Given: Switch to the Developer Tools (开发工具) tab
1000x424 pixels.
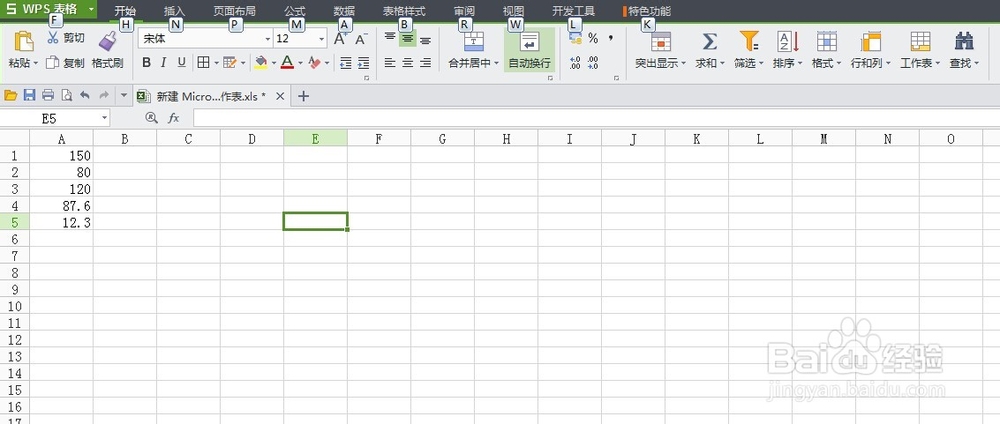Looking at the screenshot, I should tap(573, 11).
